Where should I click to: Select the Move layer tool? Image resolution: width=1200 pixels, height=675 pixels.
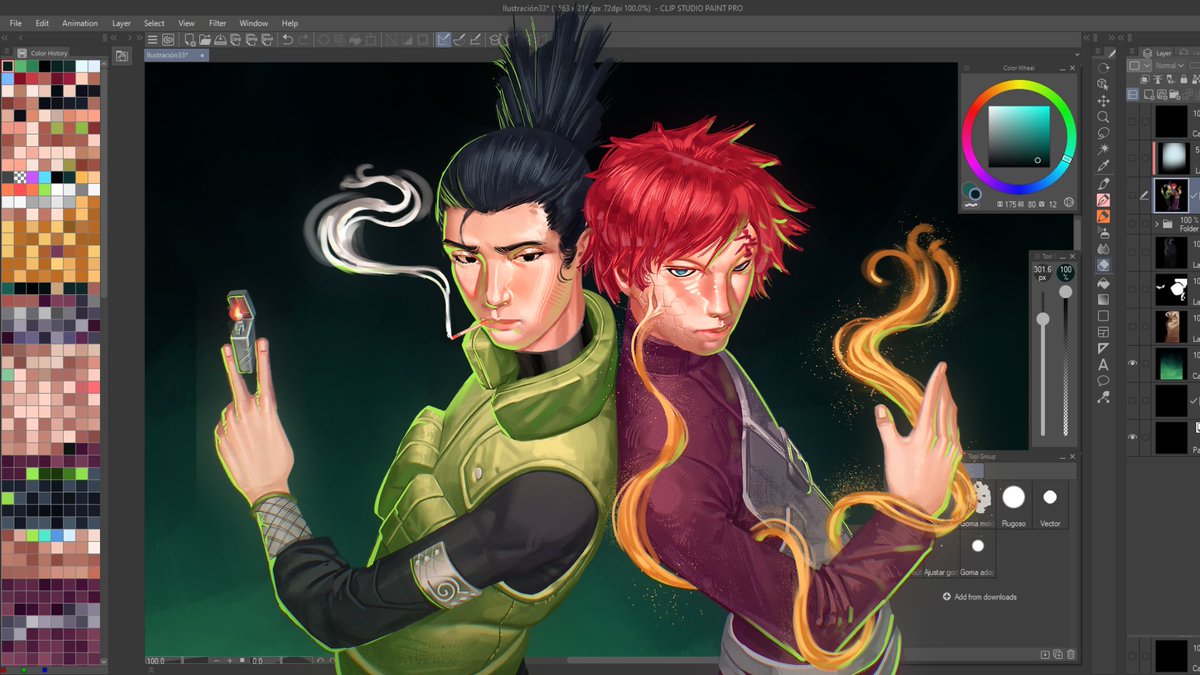1103,101
